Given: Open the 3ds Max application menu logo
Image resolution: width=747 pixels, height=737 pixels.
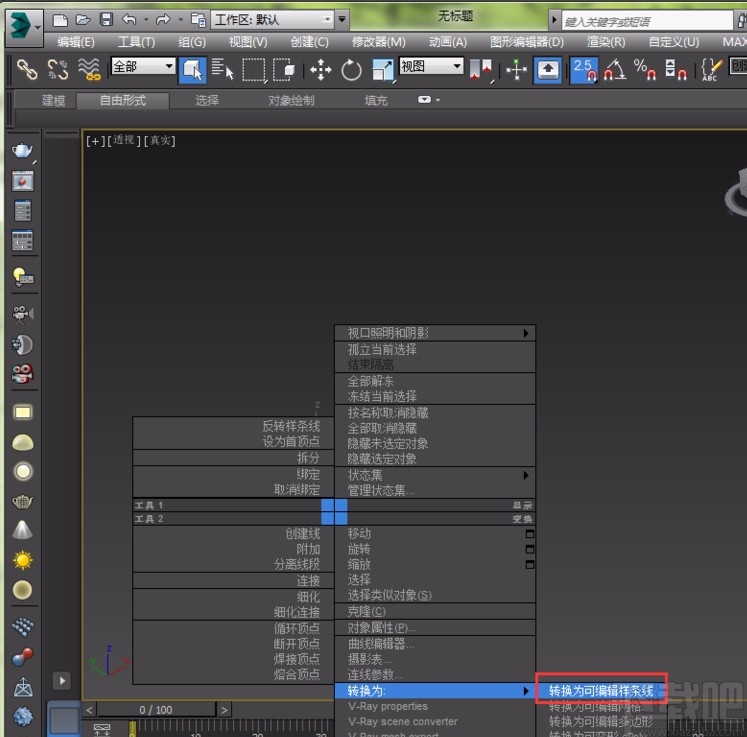Looking at the screenshot, I should (x=23, y=26).
